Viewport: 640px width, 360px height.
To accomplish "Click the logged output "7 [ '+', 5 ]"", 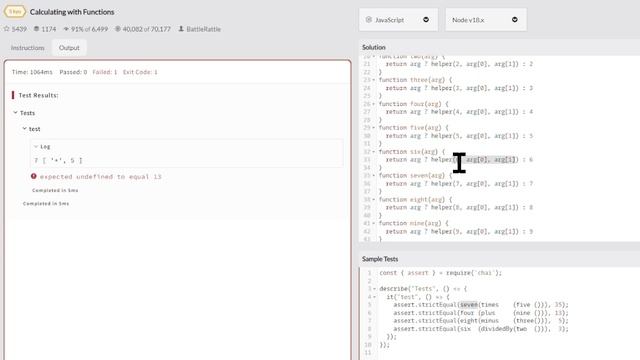I will point(58,160).
